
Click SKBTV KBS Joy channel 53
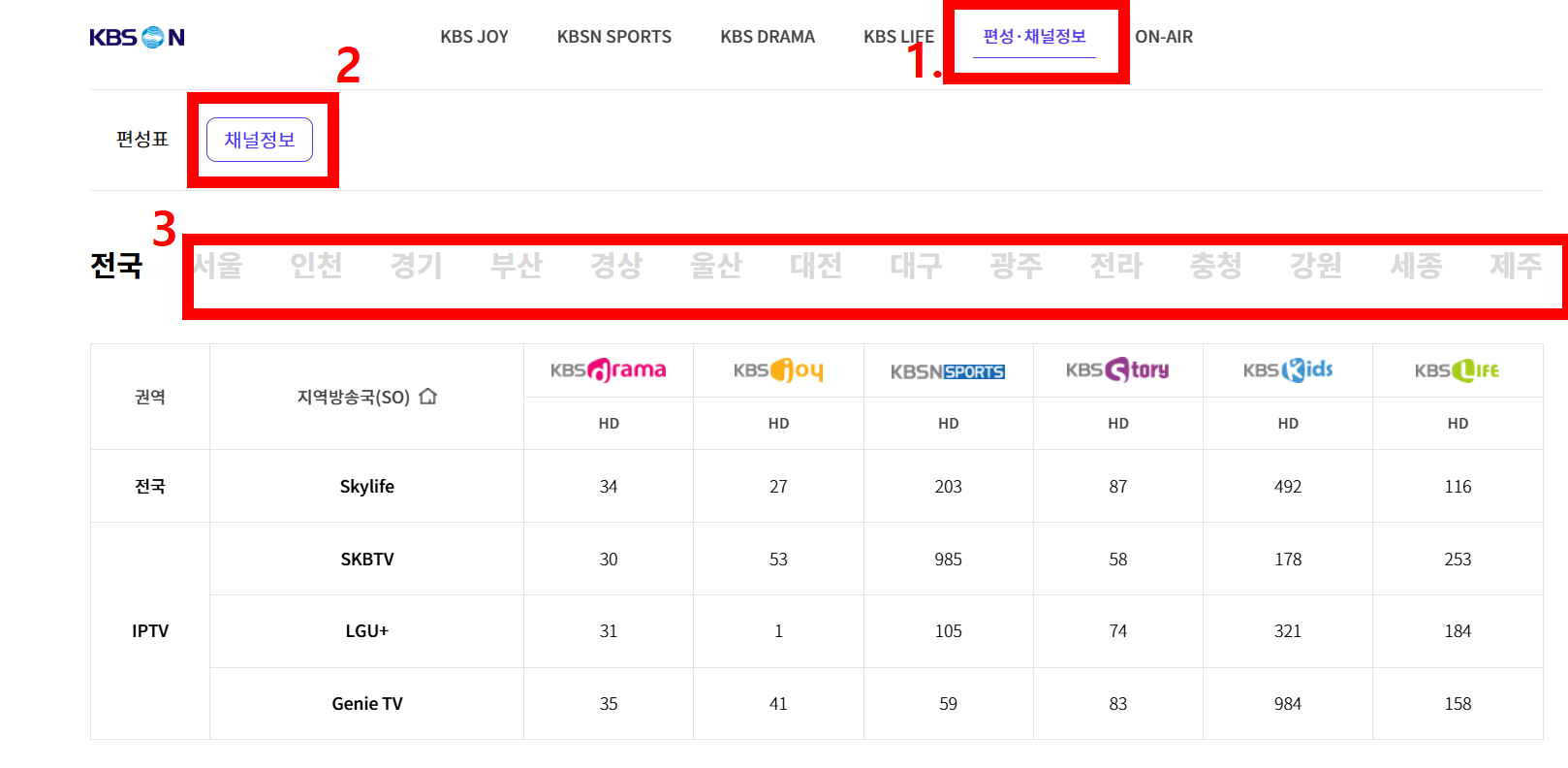778,560
